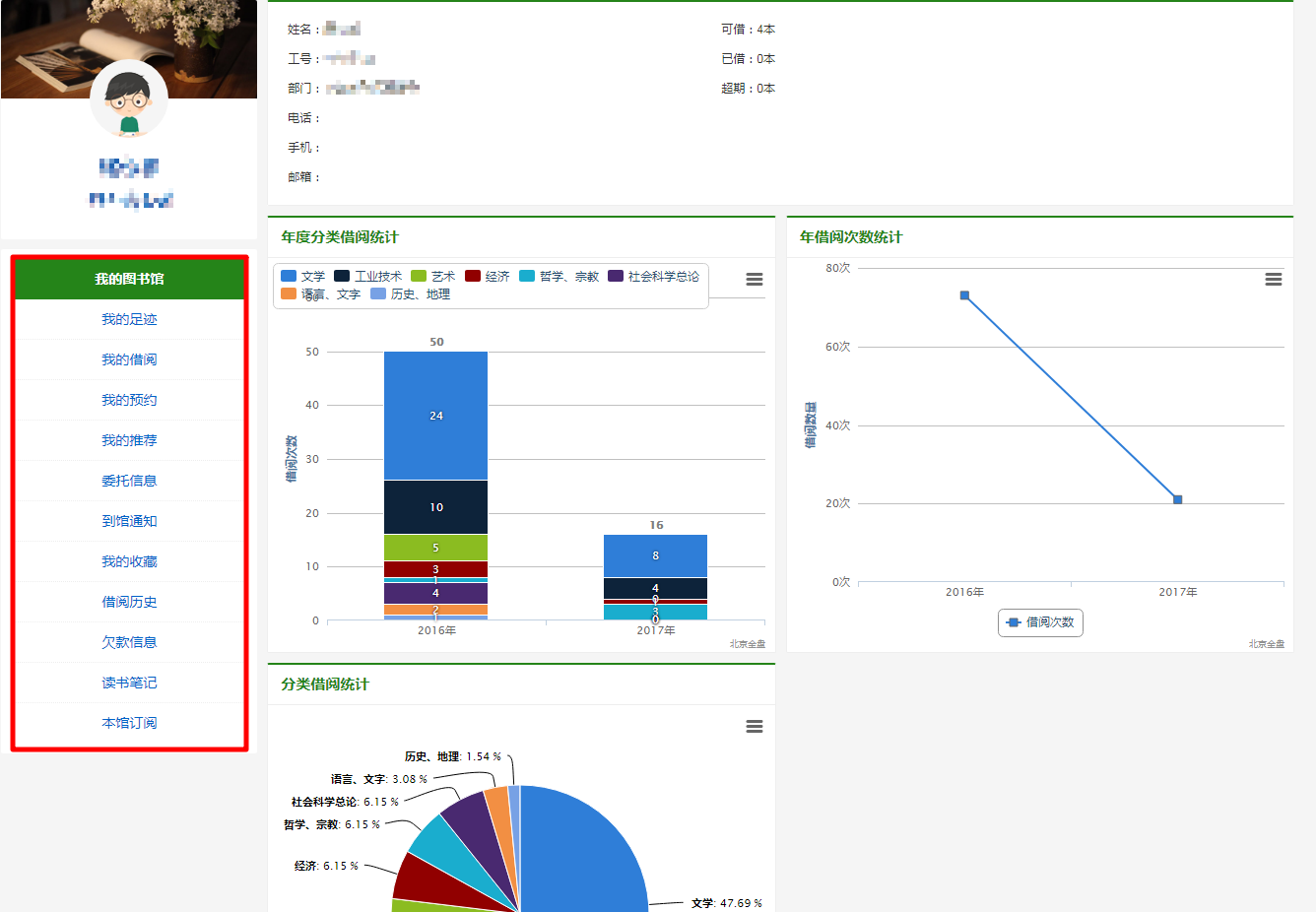Open the 分类借阅统计 pie chart hamburger menu
Screen dimensions: 1316x912
point(755,727)
